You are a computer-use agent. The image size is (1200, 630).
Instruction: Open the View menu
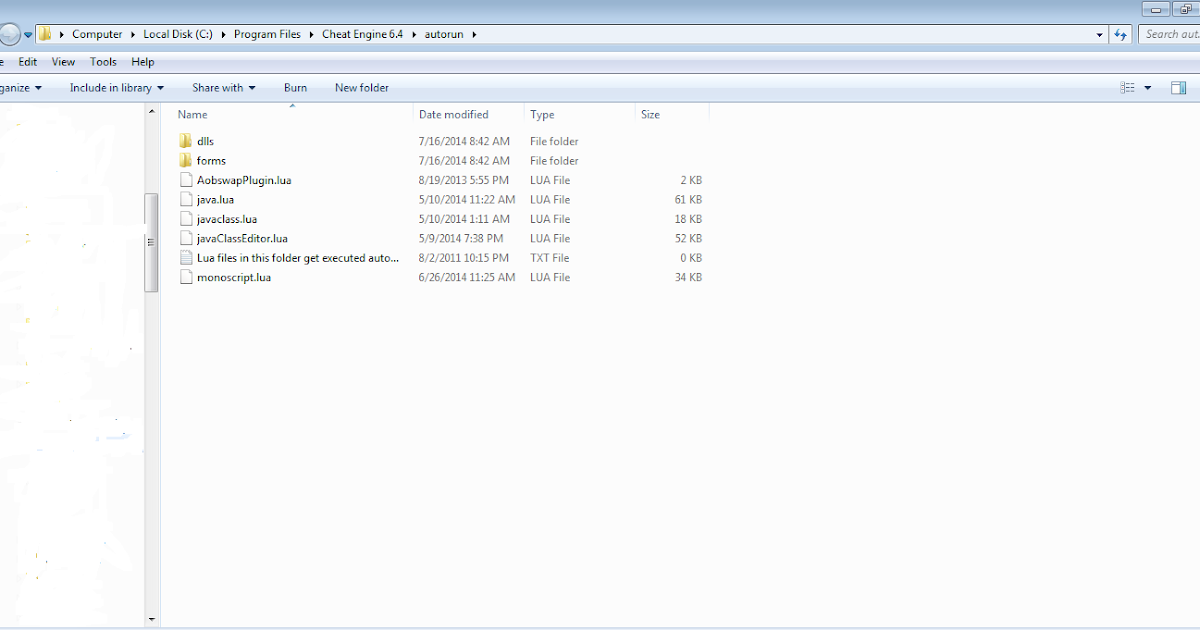(63, 62)
